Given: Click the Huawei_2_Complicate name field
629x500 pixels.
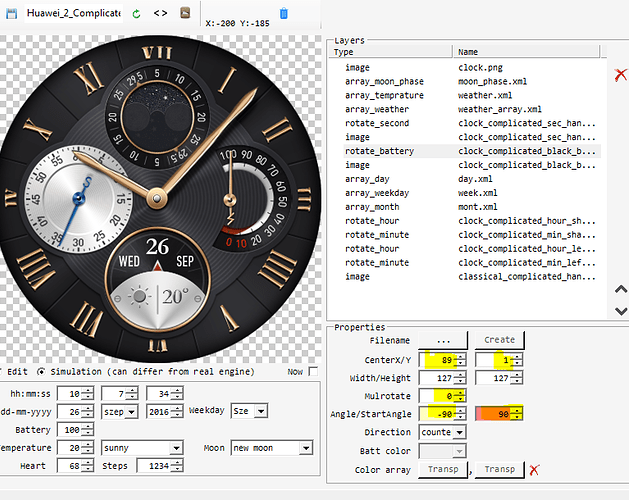Looking at the screenshot, I should pyautogui.click(x=73, y=13).
